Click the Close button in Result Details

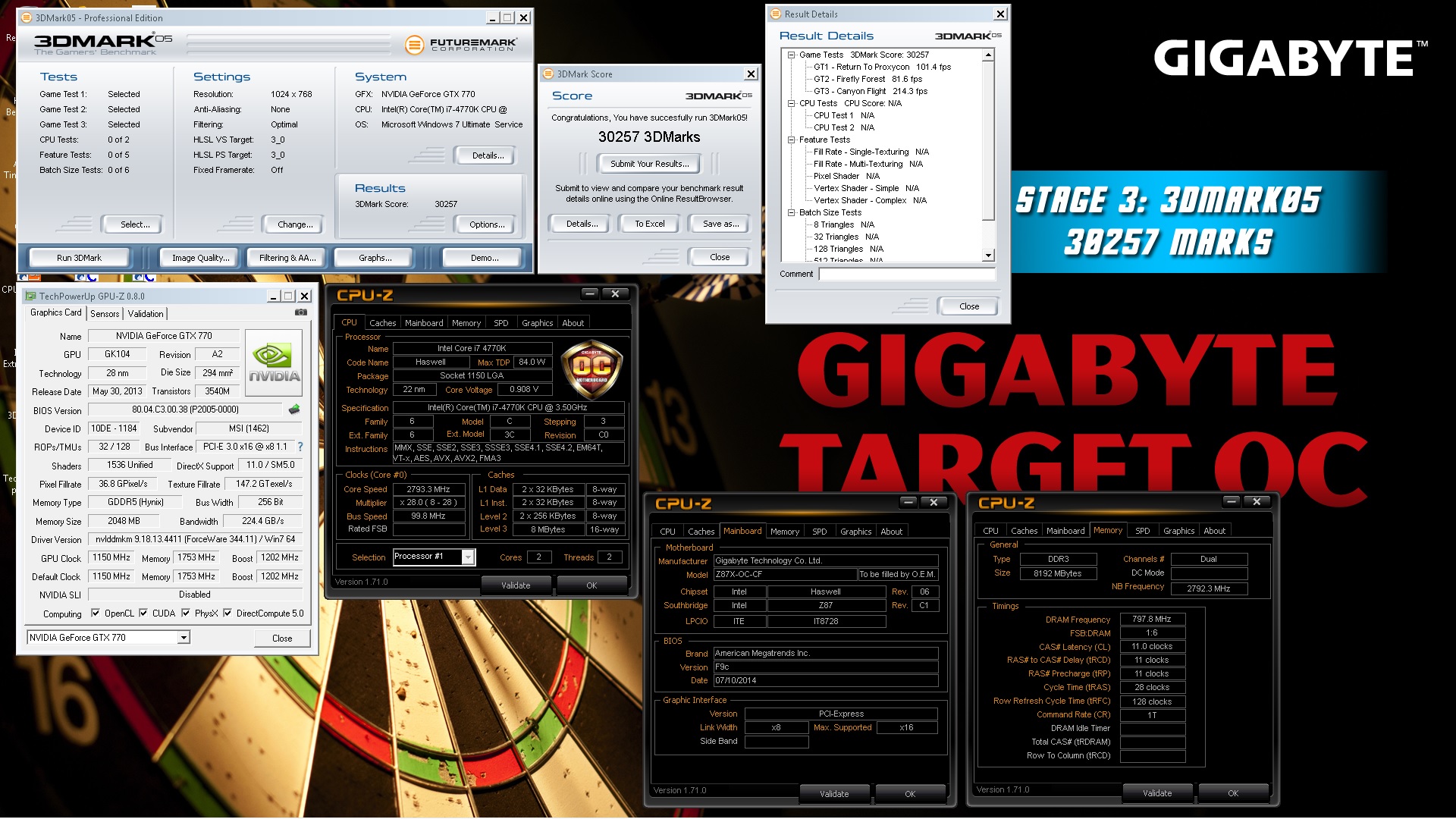pos(969,306)
